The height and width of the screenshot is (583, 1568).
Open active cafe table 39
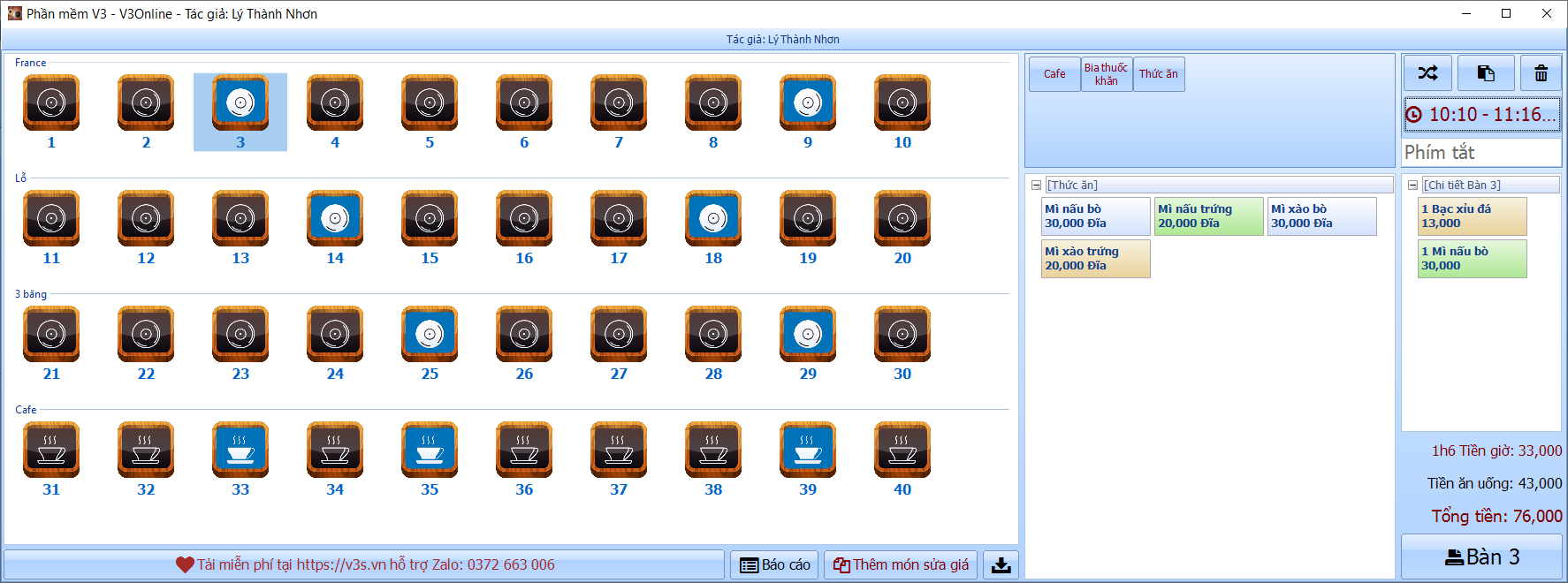point(808,459)
